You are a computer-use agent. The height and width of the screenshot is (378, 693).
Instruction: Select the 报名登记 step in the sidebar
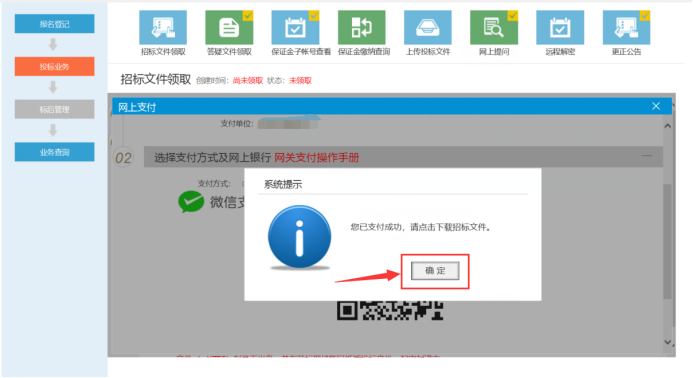pyautogui.click(x=54, y=24)
